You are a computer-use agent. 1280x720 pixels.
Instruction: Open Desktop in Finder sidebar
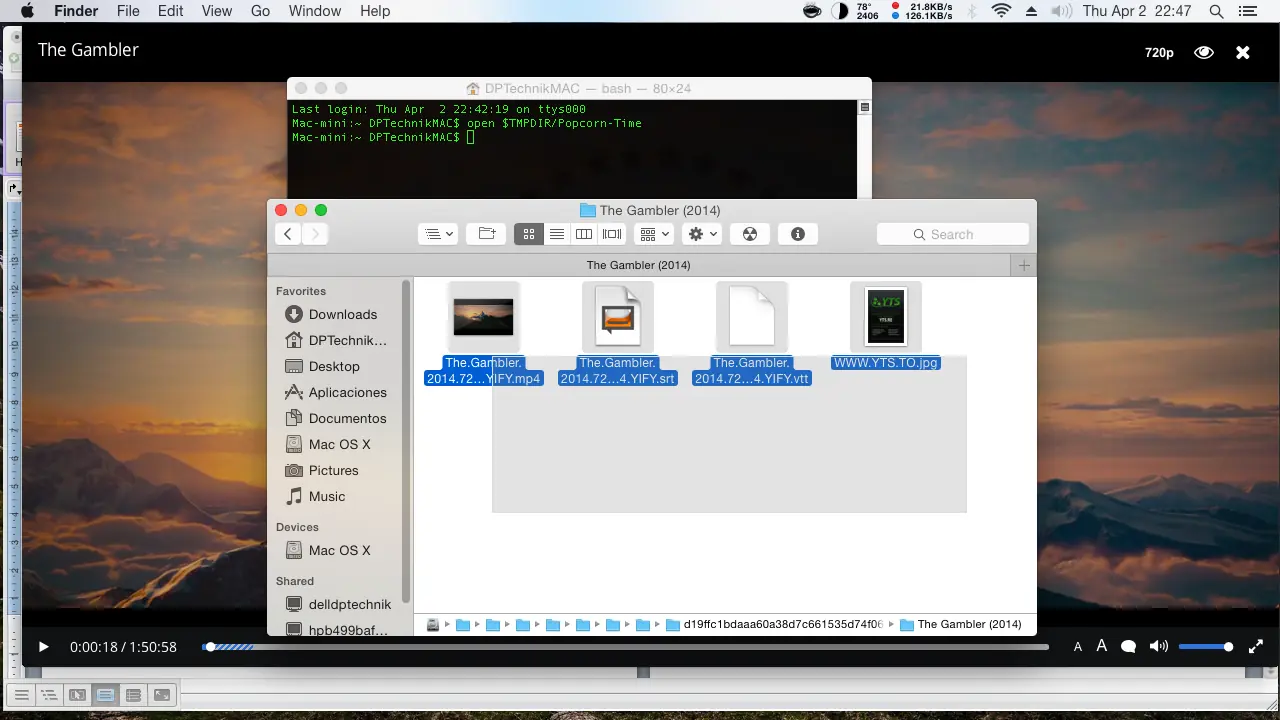tap(332, 366)
